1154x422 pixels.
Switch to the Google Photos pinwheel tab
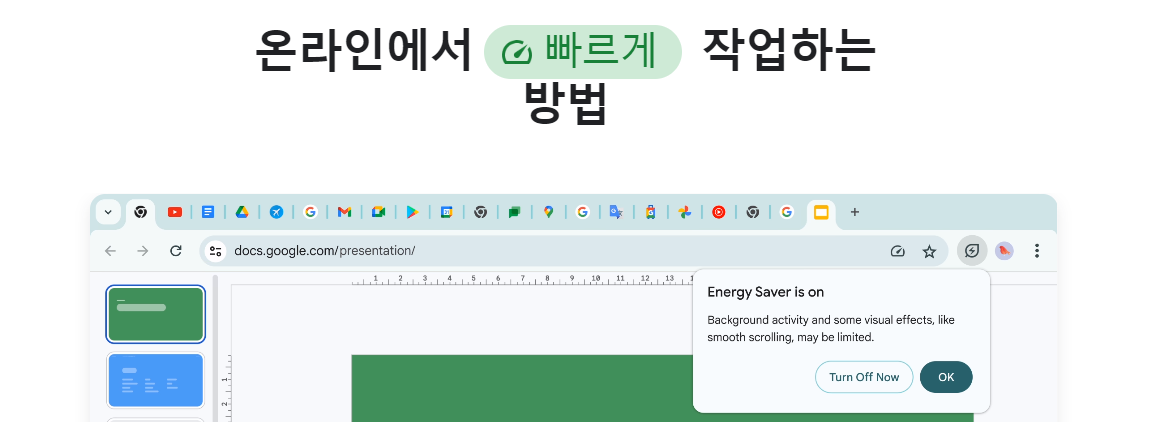684,212
